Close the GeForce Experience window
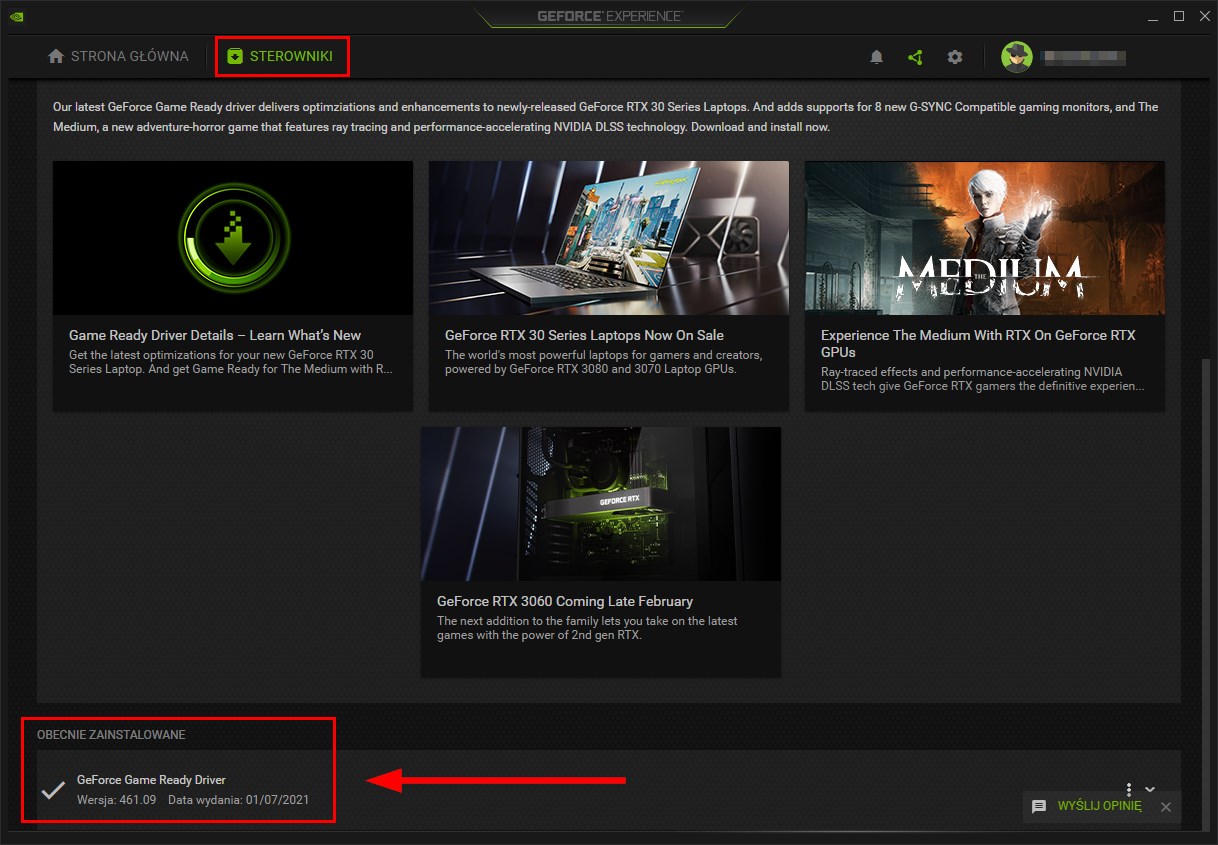Viewport: 1218px width, 845px height. coord(1204,16)
